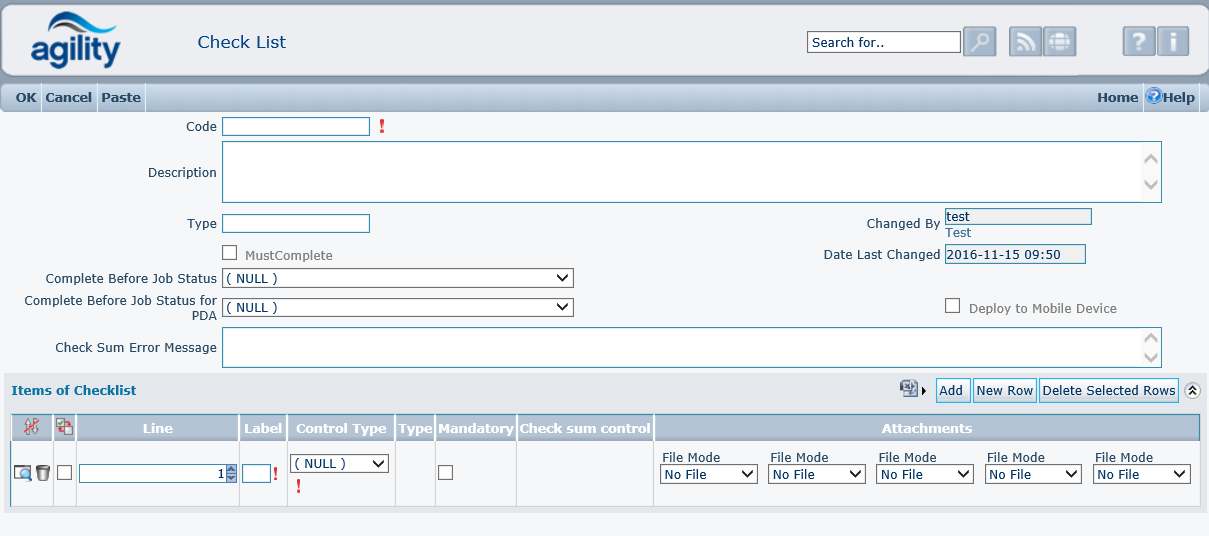Viewport: 1209px width, 536px height.
Task: Collapse the Items of Checklist section
Action: [1192, 391]
